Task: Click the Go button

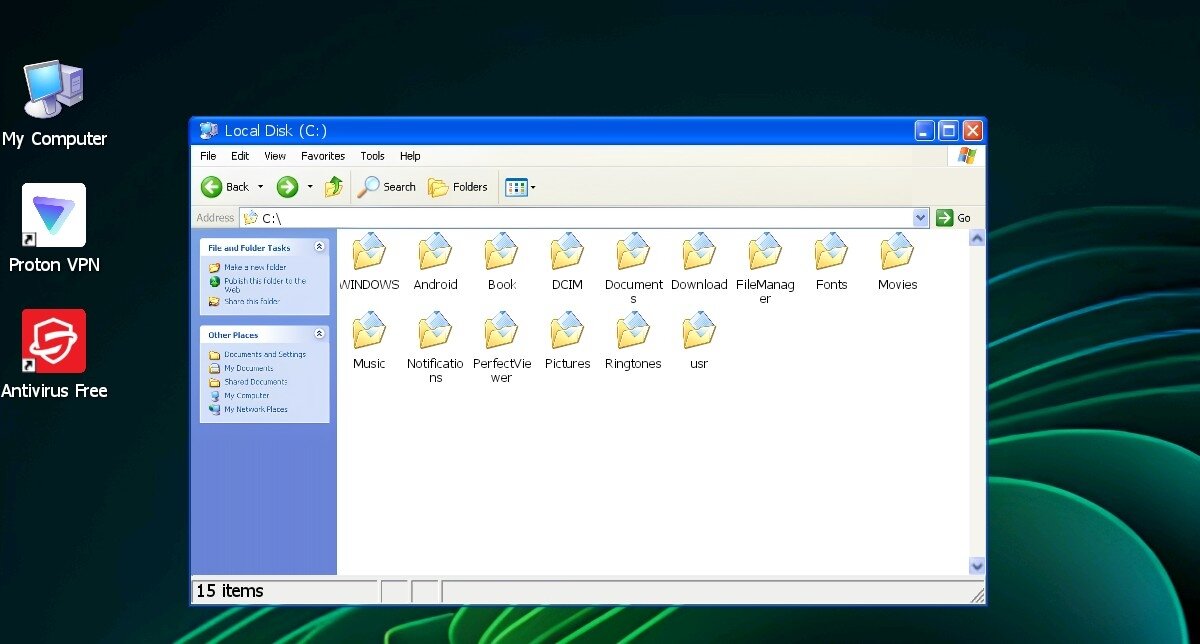Action: [x=954, y=218]
